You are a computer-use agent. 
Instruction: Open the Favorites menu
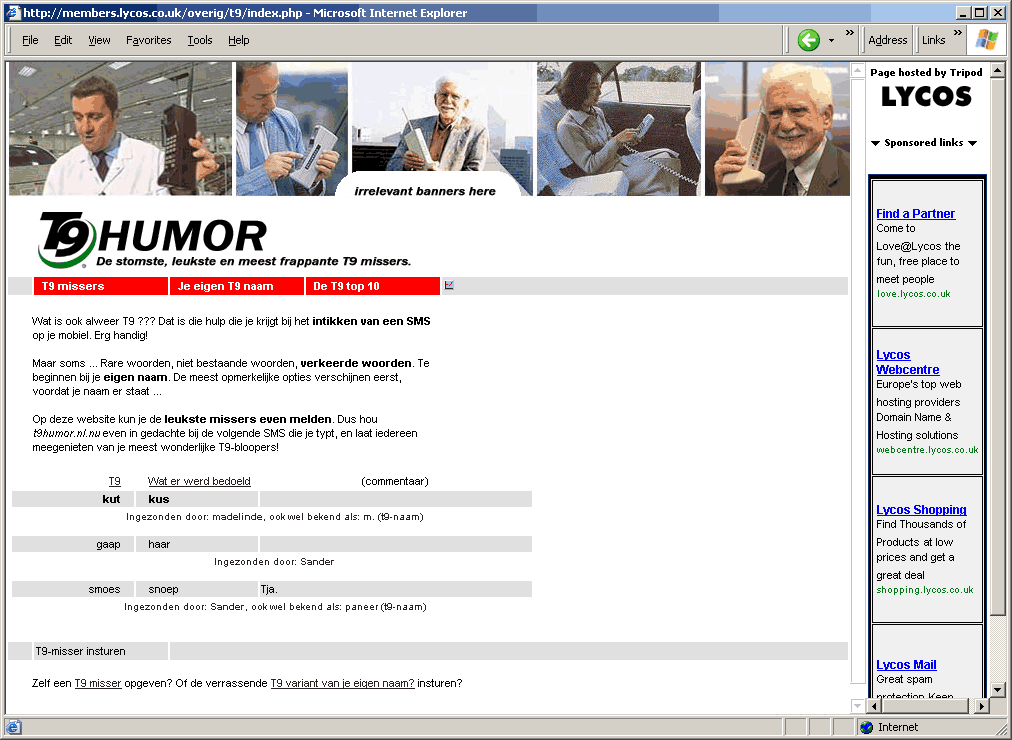(148, 40)
